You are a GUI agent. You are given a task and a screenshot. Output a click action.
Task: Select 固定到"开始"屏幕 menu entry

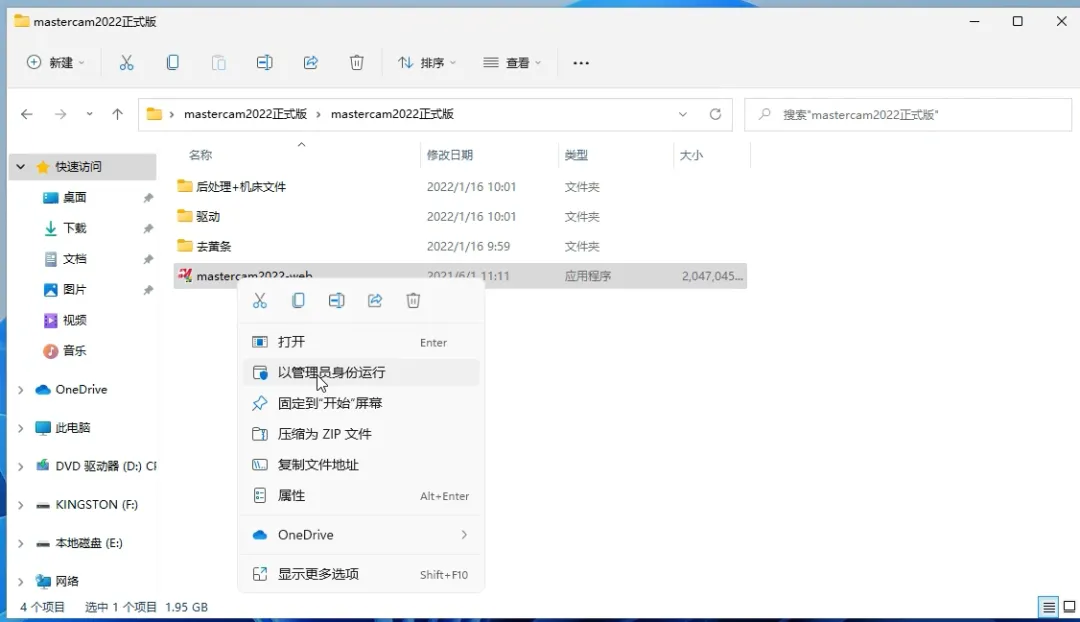[361, 403]
